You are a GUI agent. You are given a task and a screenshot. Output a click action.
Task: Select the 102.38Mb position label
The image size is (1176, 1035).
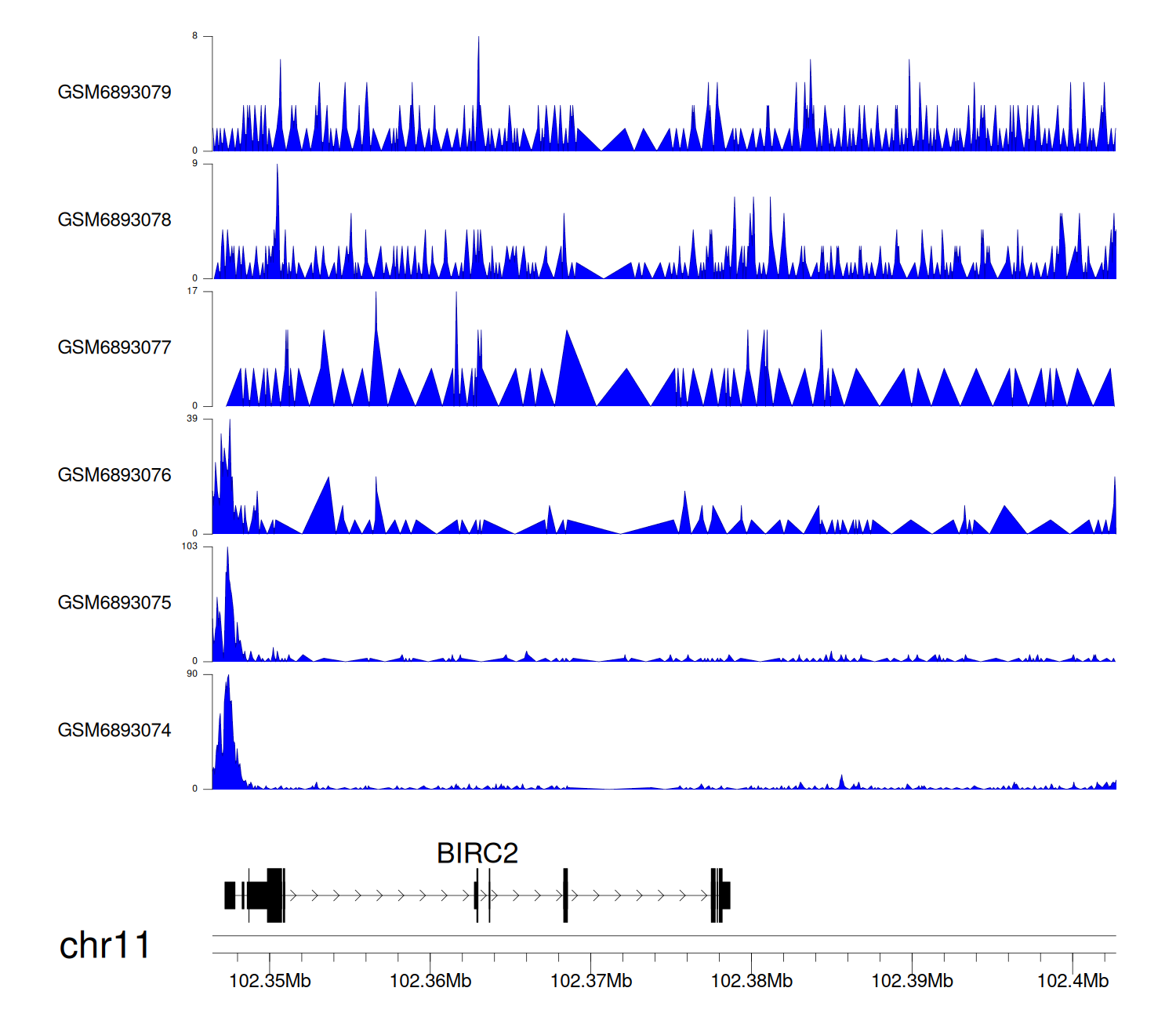click(751, 981)
